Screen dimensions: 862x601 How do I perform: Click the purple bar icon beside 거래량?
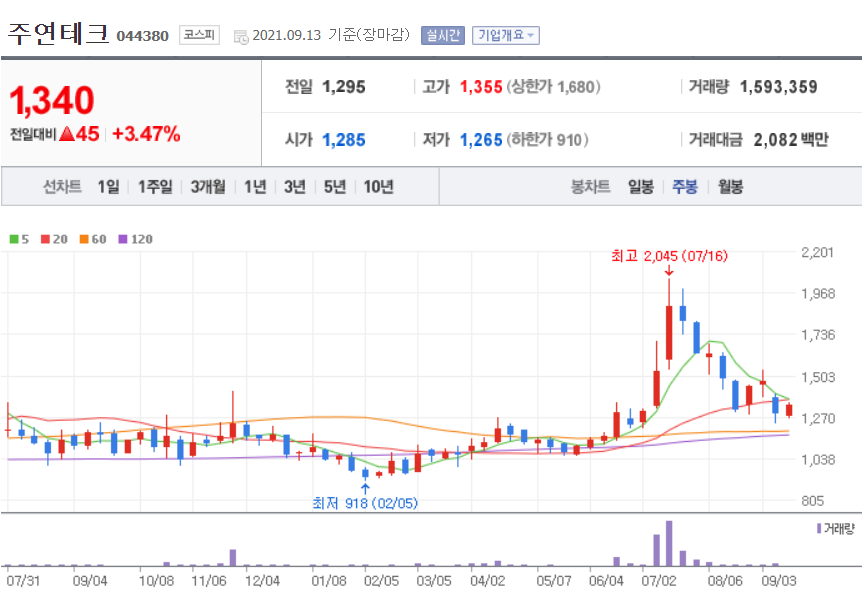click(819, 528)
